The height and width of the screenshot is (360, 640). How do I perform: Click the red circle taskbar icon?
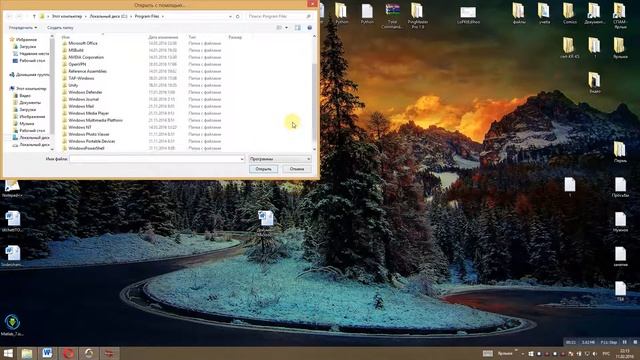68,353
